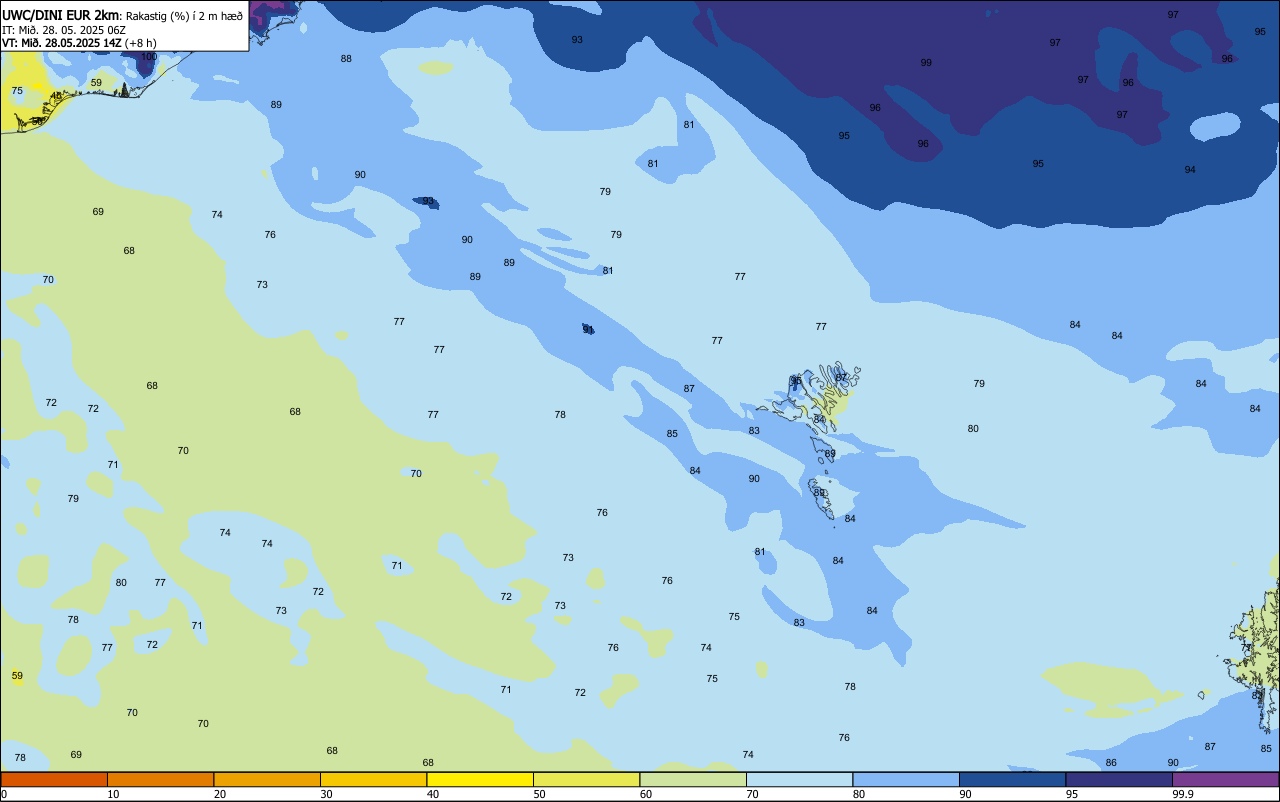Choose the dark blue 90–95 legend segment
This screenshot has width=1280, height=802.
coord(1012,779)
